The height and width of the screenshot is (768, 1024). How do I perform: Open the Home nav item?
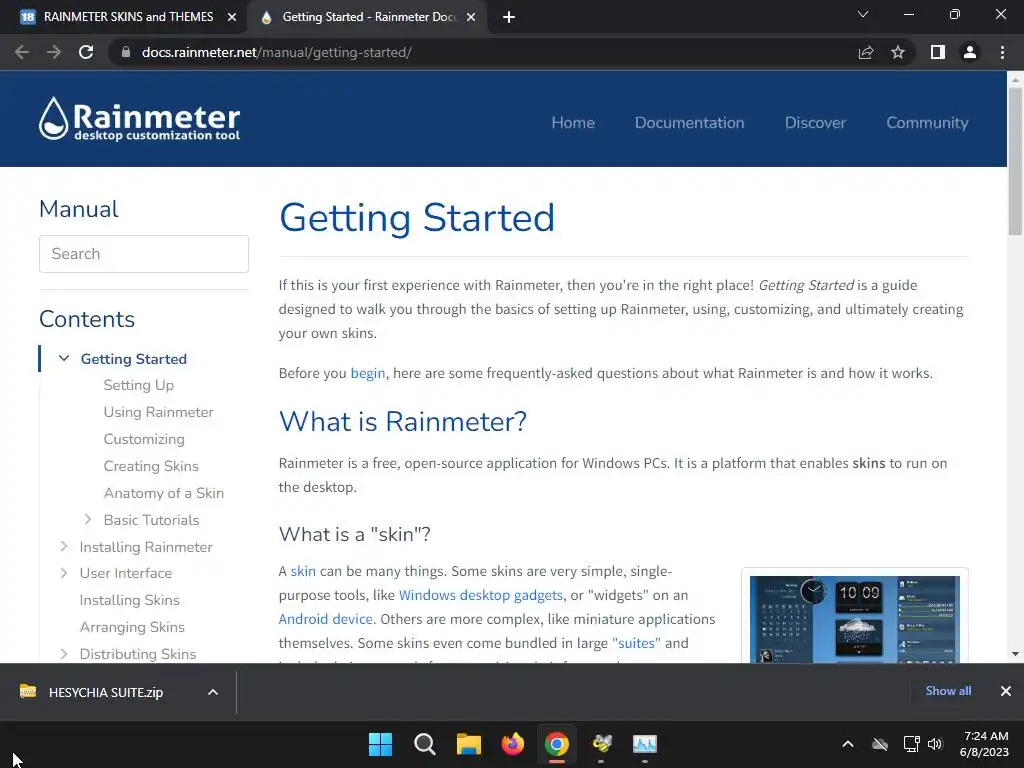[x=573, y=123]
